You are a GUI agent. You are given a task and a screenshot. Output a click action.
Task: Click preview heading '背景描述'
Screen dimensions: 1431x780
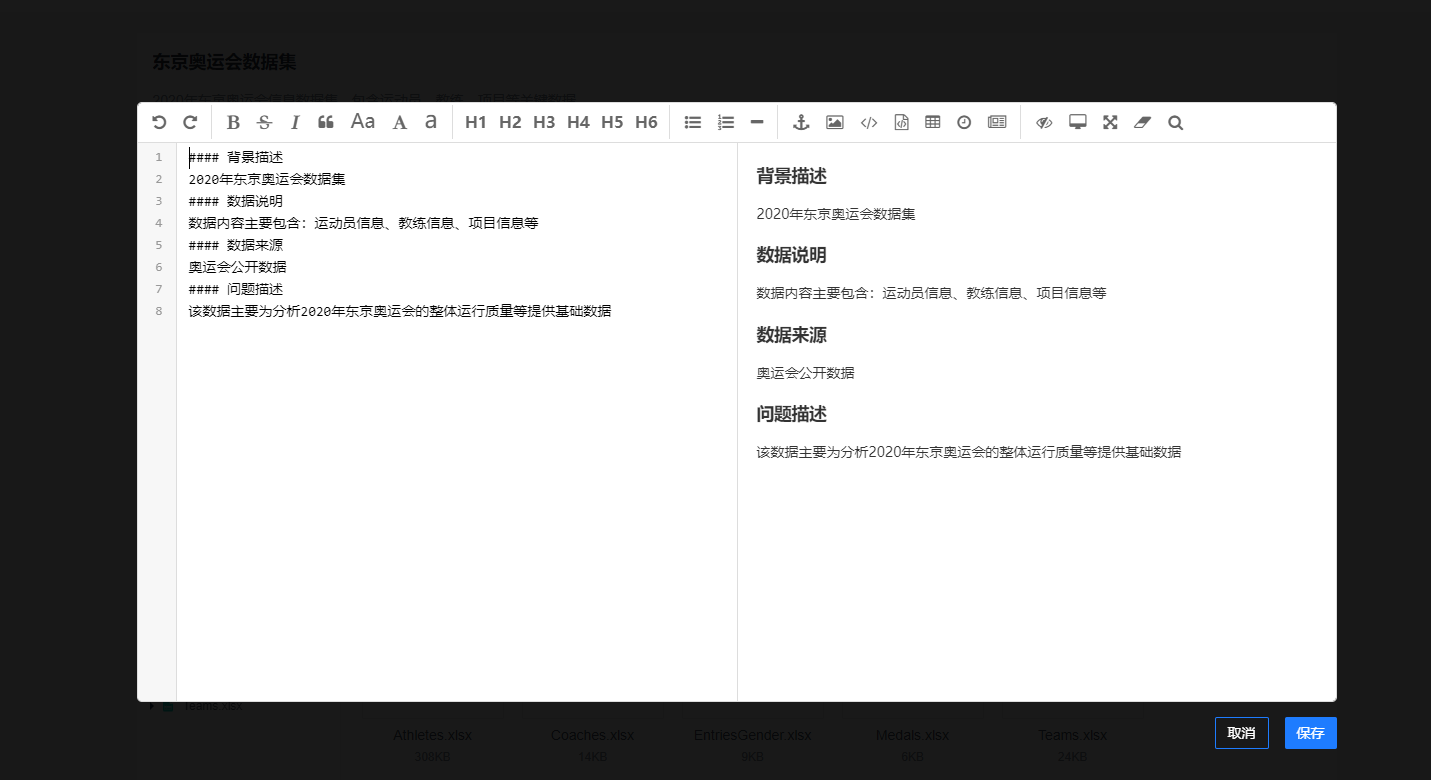[x=792, y=176]
